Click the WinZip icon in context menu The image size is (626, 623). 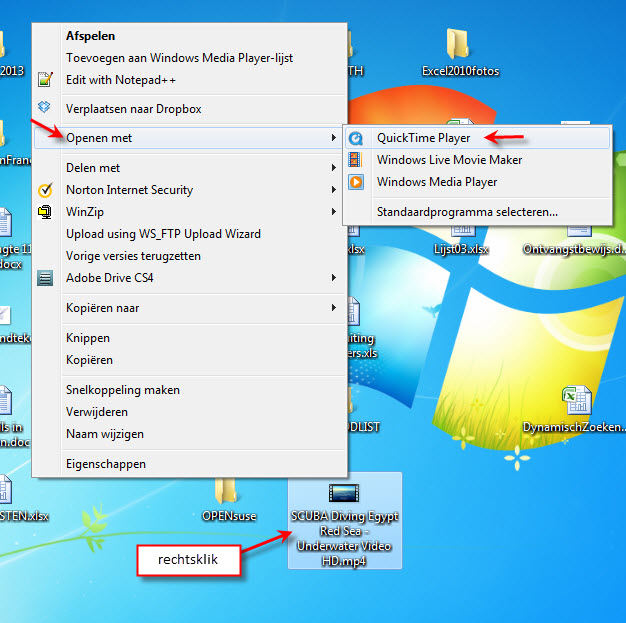coord(45,212)
